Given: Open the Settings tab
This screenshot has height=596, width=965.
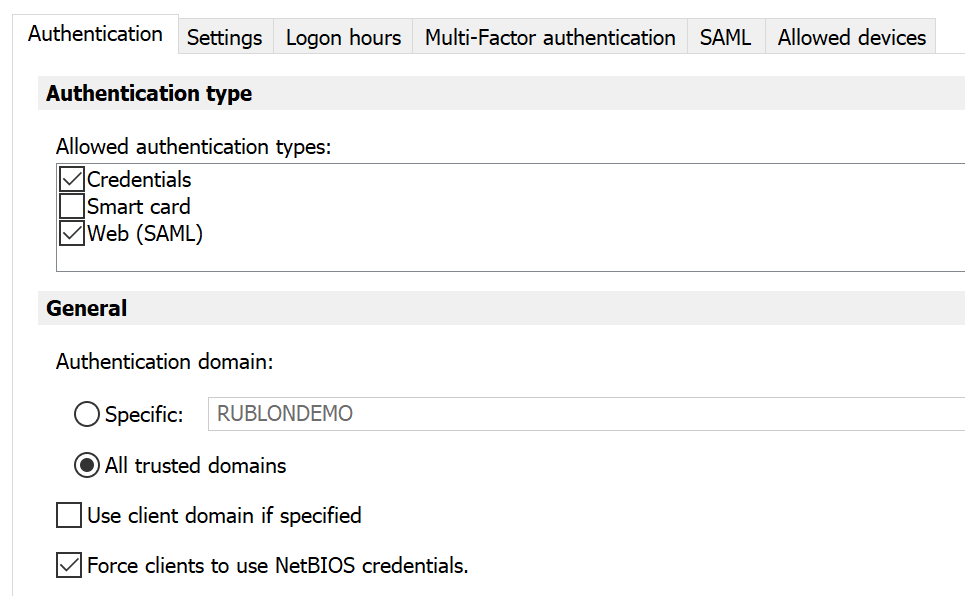Looking at the screenshot, I should (224, 38).
